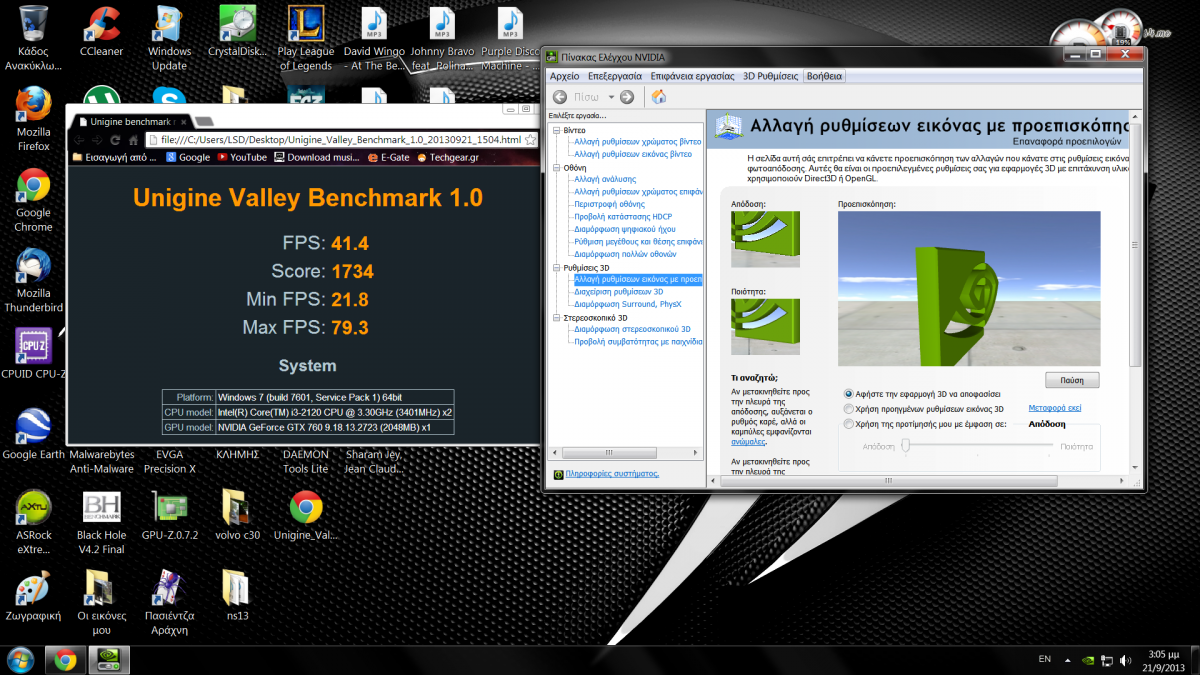
Task: Open the Windows Start menu orb
Action: 20,660
